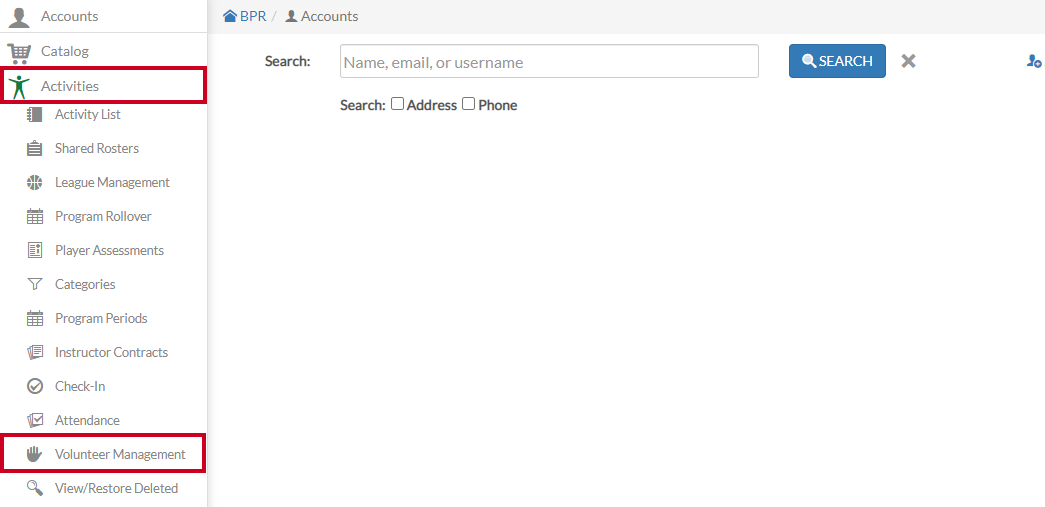Image resolution: width=1045 pixels, height=507 pixels.
Task: Click the home icon next to BPR
Action: (x=230, y=16)
